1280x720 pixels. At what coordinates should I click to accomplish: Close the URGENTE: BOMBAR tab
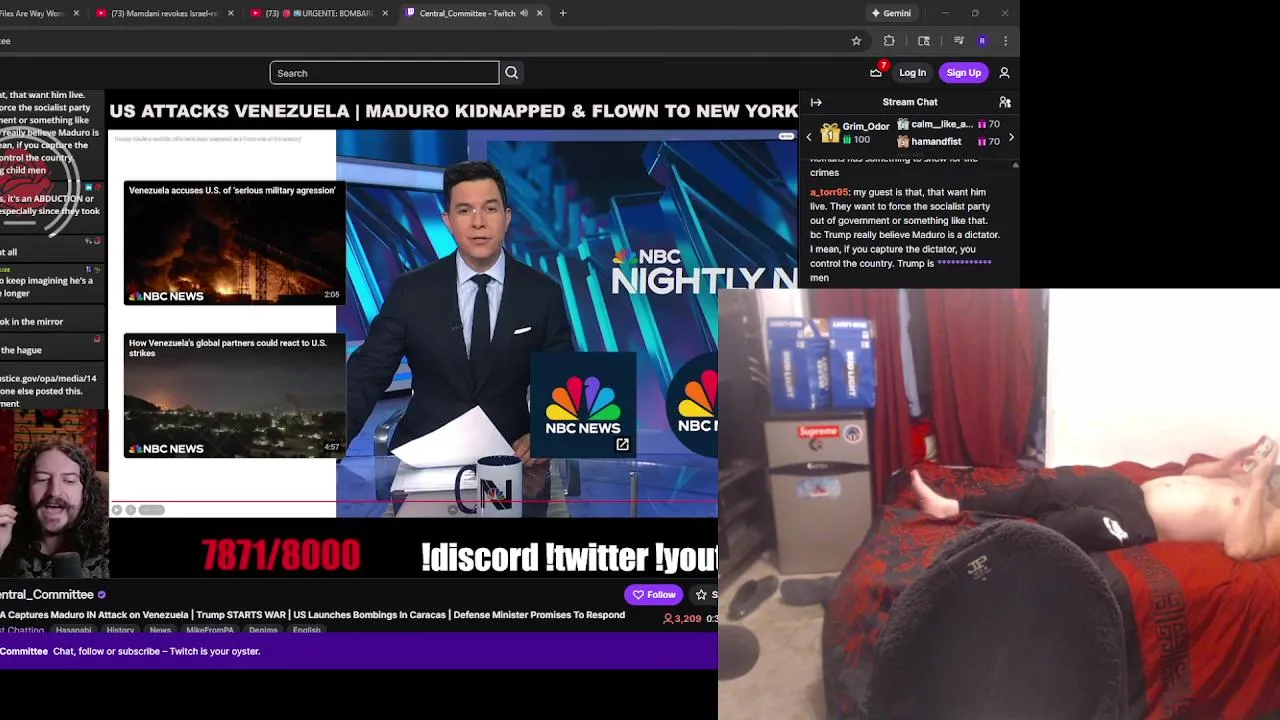385,13
